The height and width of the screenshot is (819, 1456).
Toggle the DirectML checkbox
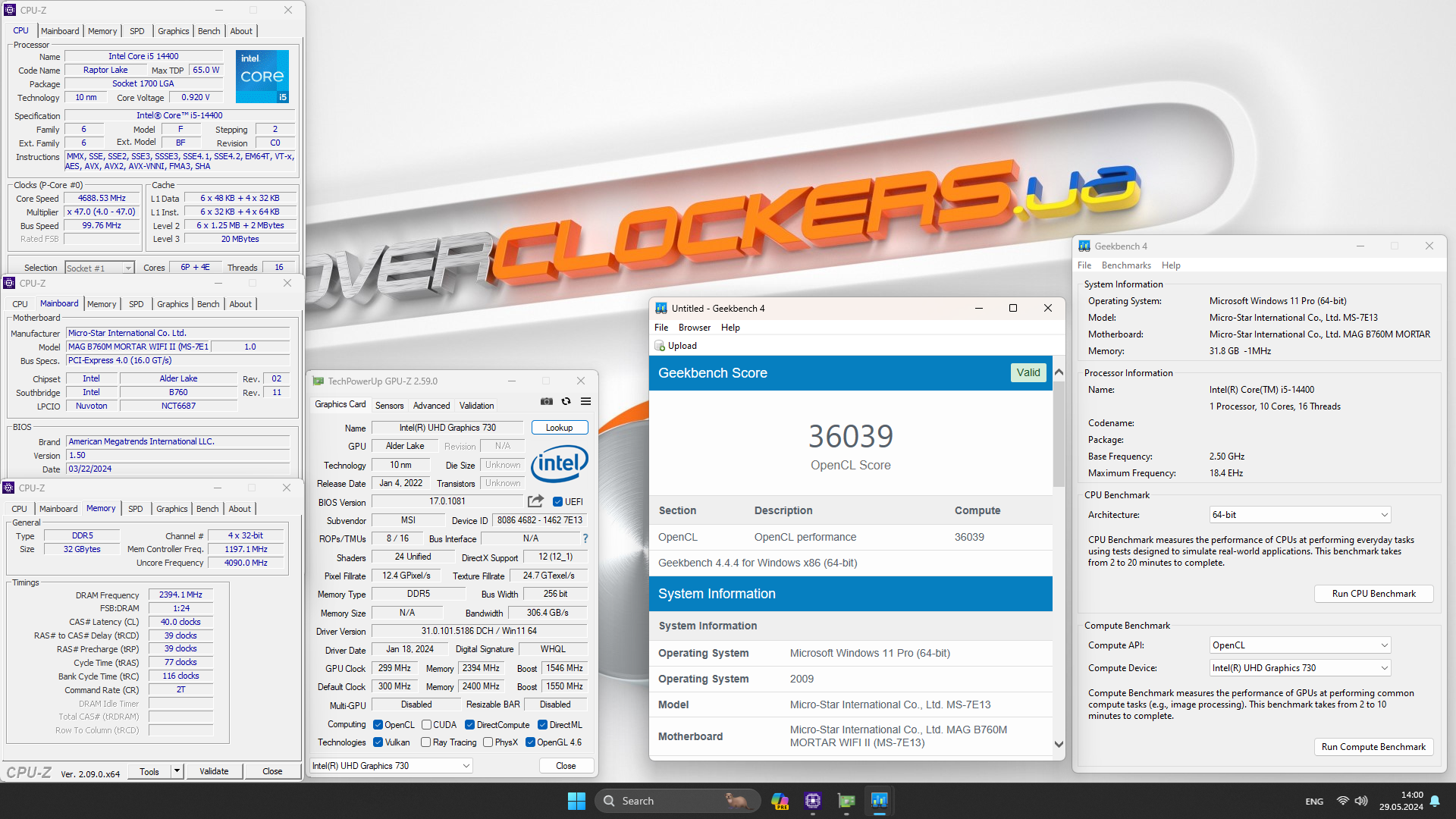542,725
